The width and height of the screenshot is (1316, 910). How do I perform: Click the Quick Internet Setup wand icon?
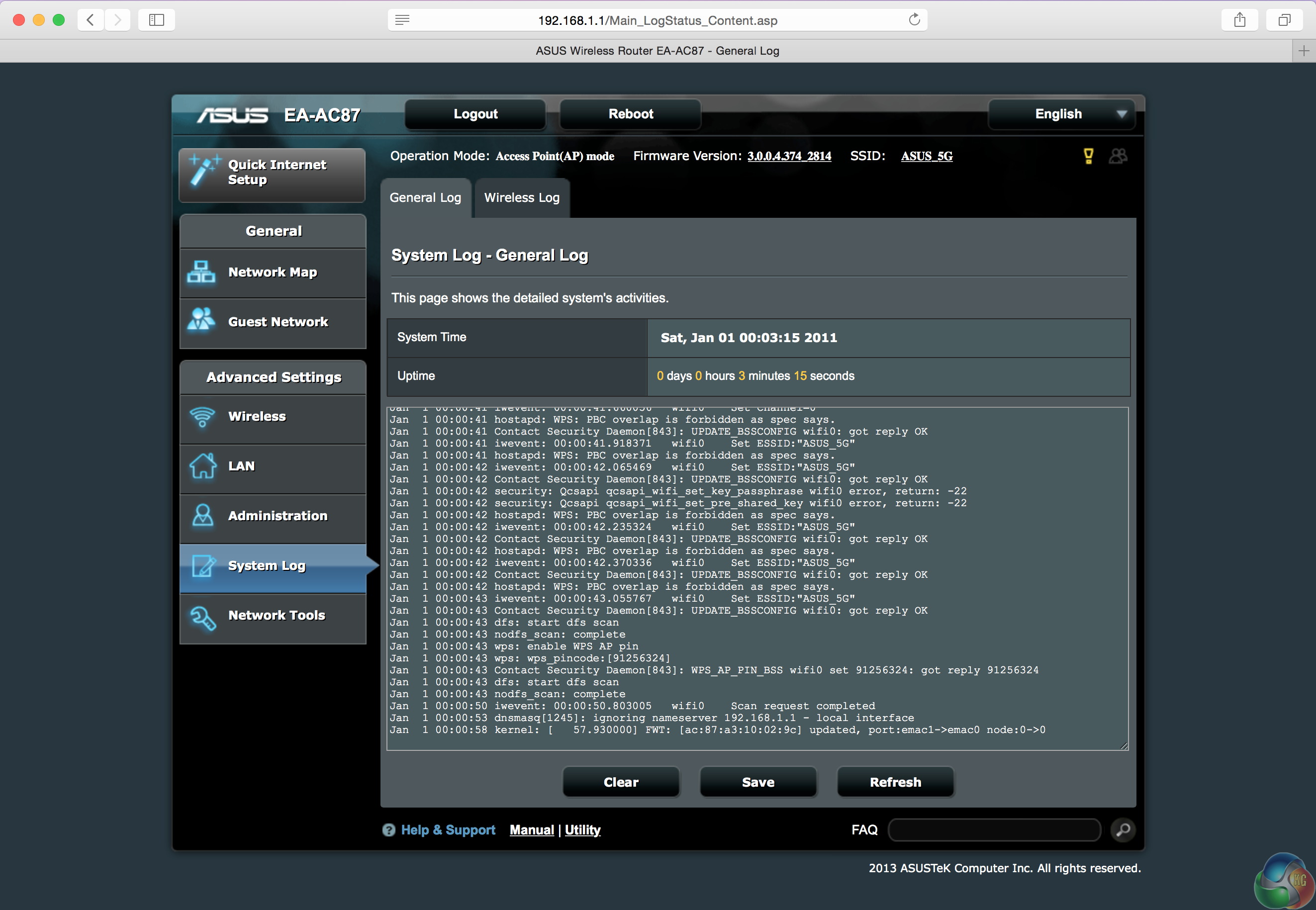pyautogui.click(x=203, y=171)
